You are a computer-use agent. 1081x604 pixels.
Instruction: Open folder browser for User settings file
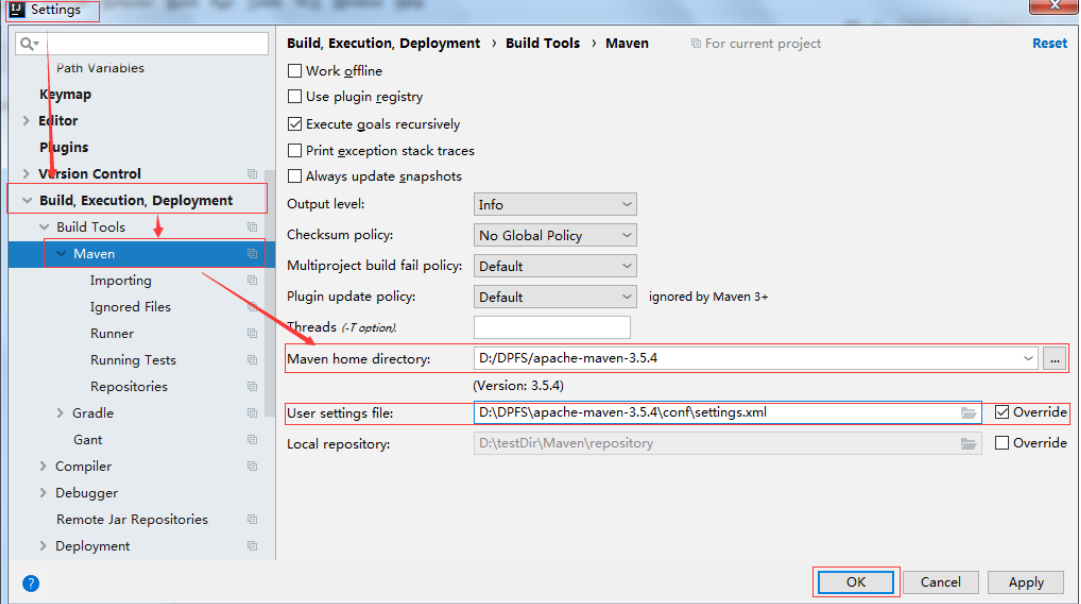pos(969,413)
